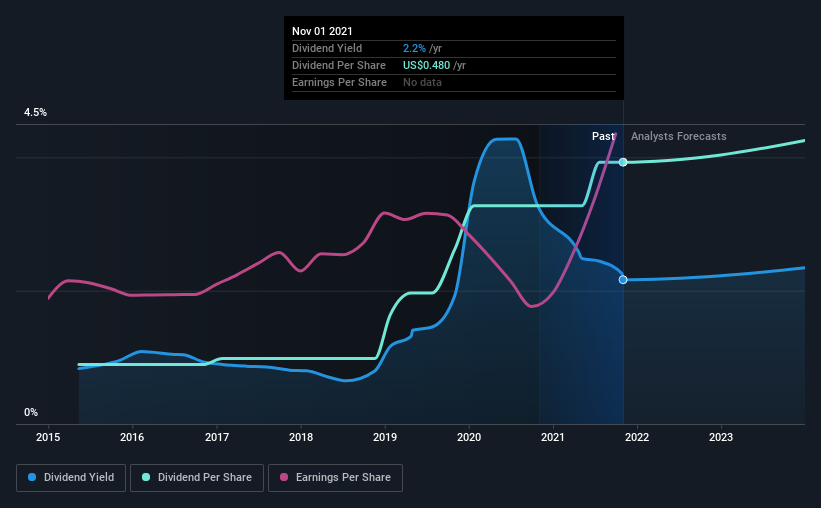The height and width of the screenshot is (508, 821).
Task: Select the Dividend Yield marker at Nov 2021
Action: coord(623,280)
